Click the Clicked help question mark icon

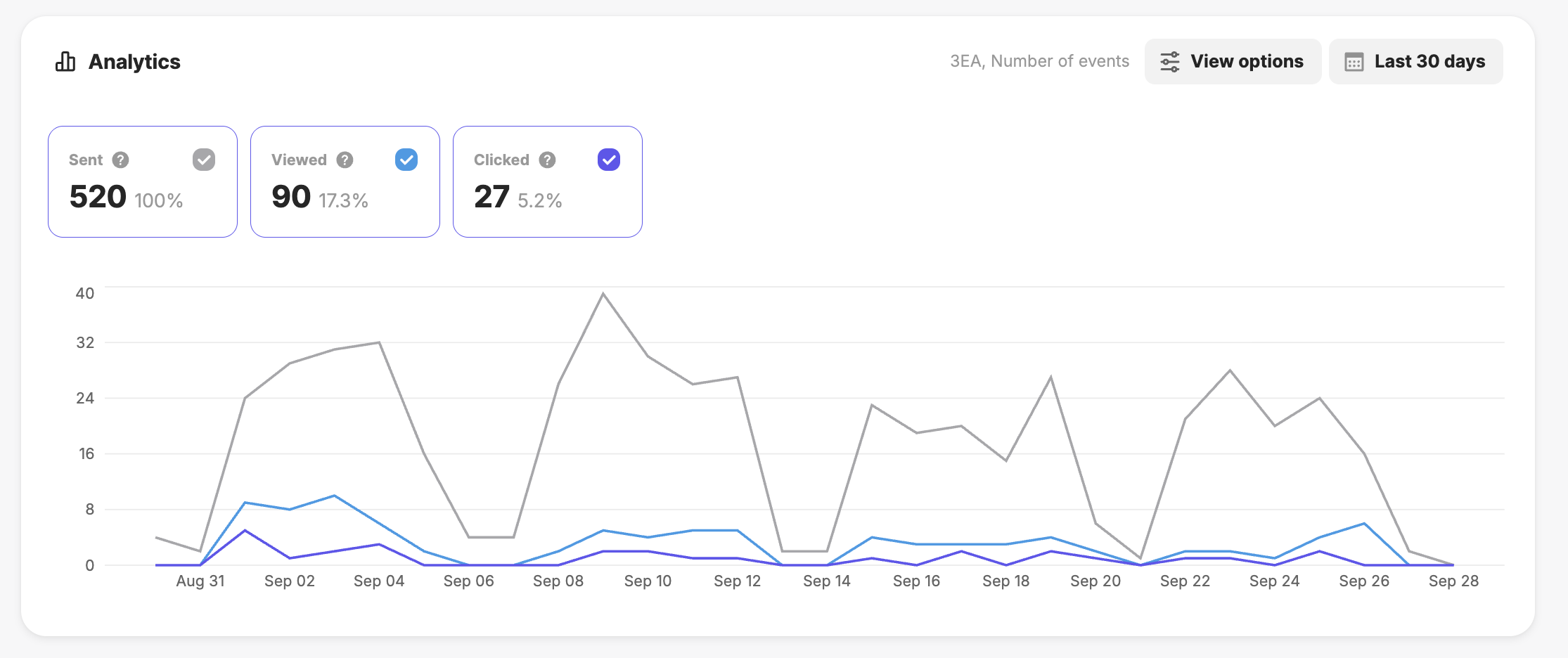coord(547,160)
